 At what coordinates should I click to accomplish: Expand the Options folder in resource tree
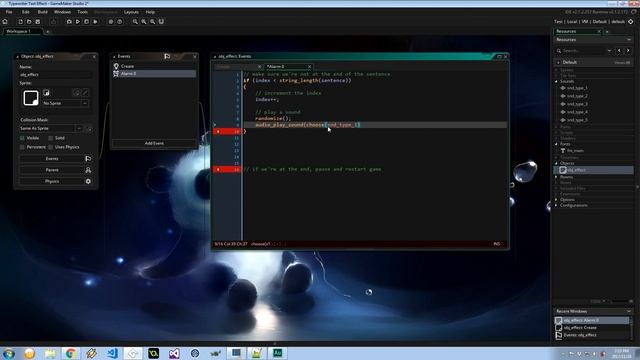point(556,200)
